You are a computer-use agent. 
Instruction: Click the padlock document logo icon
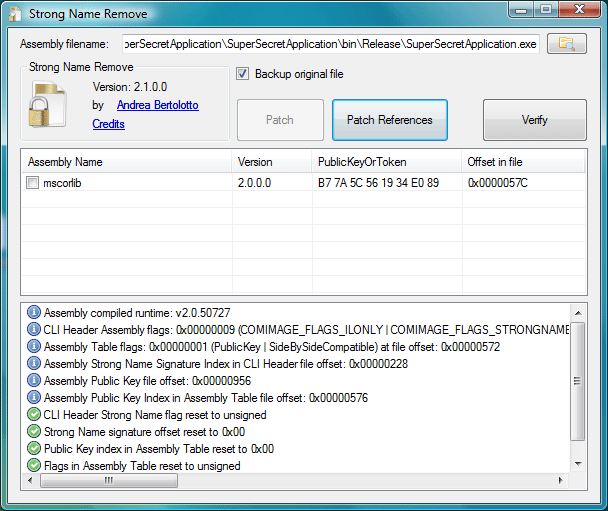[48, 104]
